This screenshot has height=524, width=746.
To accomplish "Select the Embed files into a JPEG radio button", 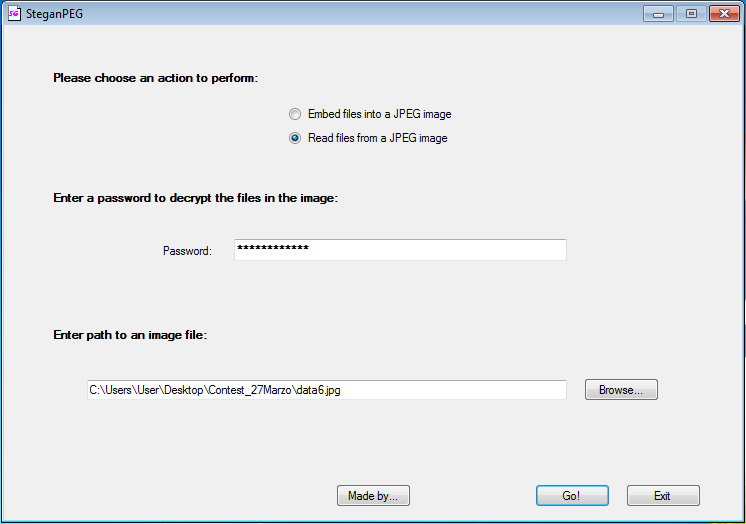I will pyautogui.click(x=295, y=114).
